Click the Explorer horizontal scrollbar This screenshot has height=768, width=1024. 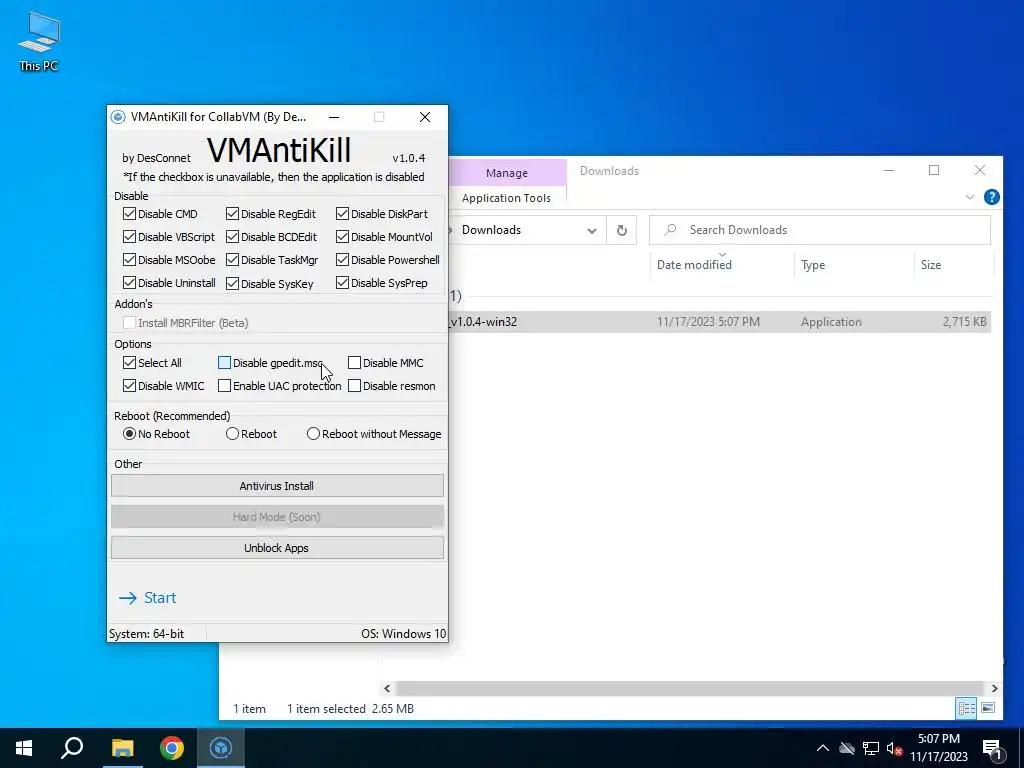(x=689, y=688)
